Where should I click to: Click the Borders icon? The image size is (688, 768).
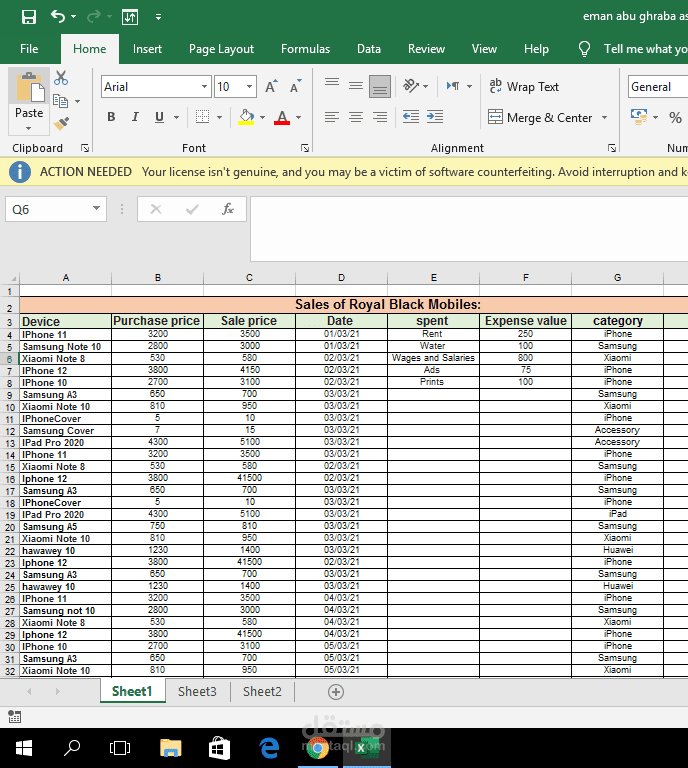(x=202, y=117)
